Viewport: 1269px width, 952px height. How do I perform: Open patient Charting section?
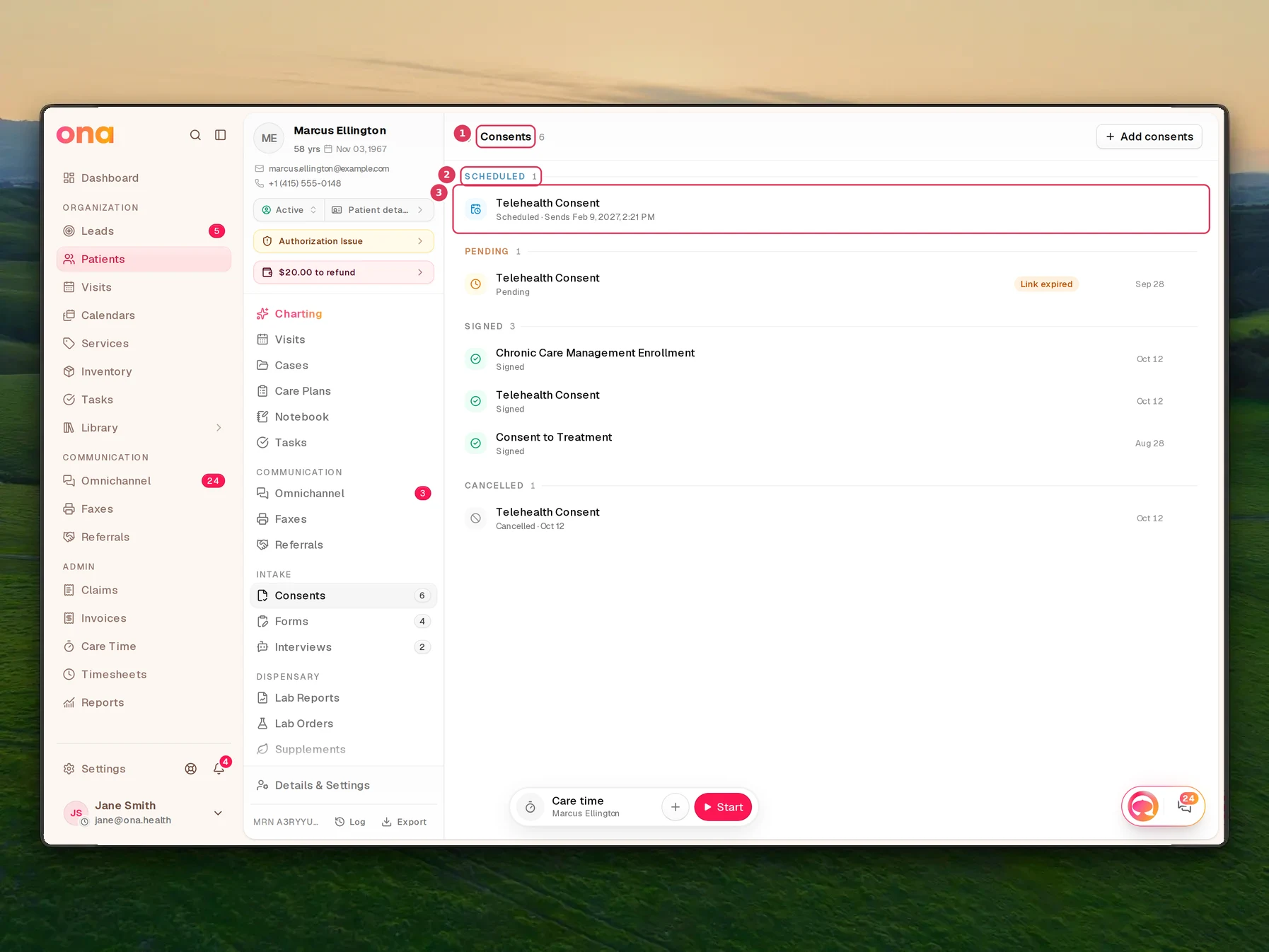[344, 314]
